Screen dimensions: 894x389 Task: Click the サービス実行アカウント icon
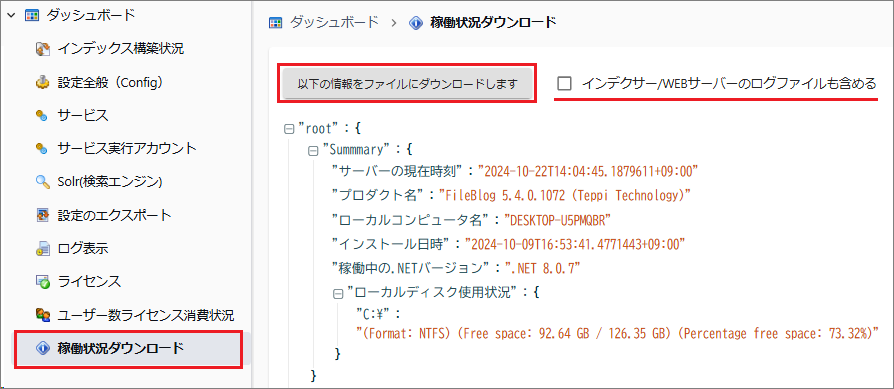tap(42, 149)
